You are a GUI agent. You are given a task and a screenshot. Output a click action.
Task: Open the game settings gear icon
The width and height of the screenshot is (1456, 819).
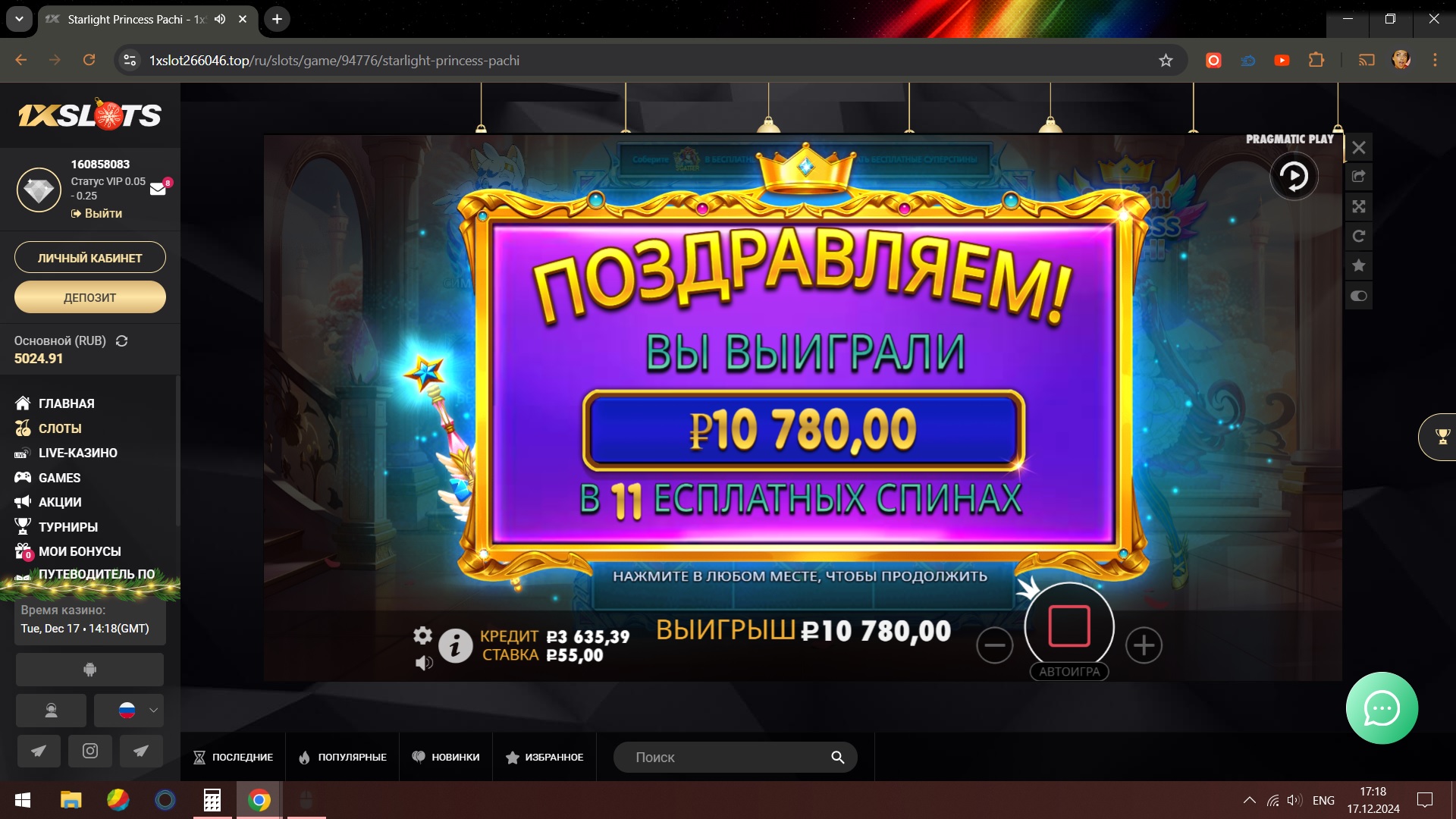(x=422, y=635)
